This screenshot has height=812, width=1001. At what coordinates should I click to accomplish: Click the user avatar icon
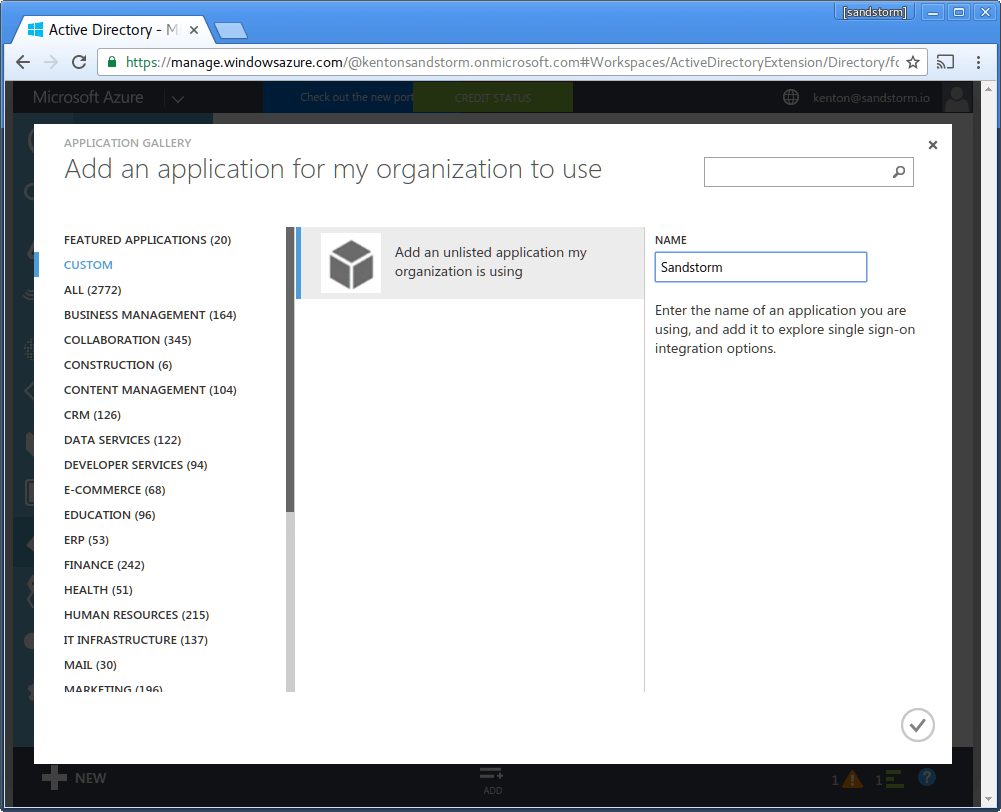click(956, 98)
